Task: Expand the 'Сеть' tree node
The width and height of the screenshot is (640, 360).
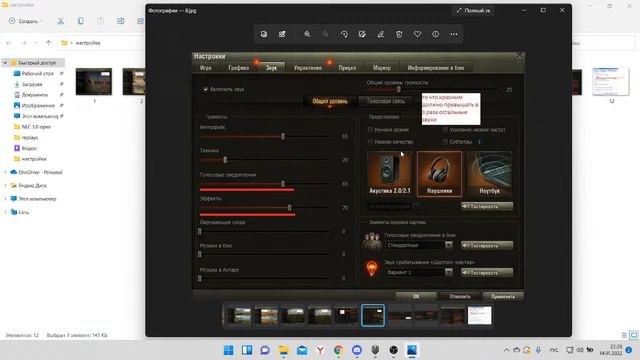Action: click(5, 212)
